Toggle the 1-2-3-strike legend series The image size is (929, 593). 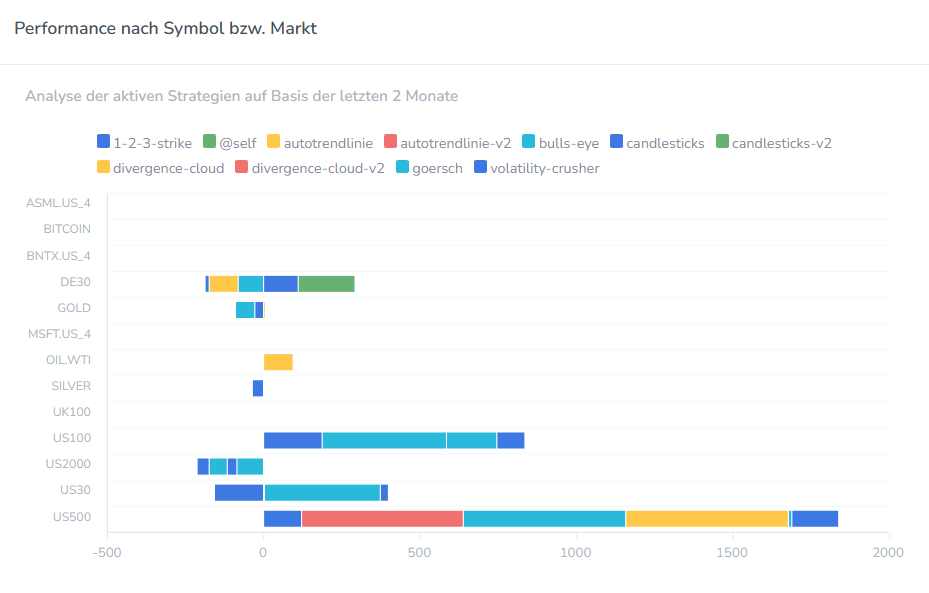pyautogui.click(x=145, y=143)
